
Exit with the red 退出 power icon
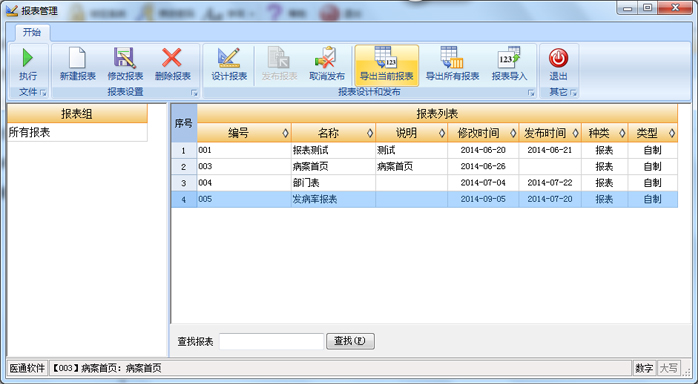(x=558, y=58)
